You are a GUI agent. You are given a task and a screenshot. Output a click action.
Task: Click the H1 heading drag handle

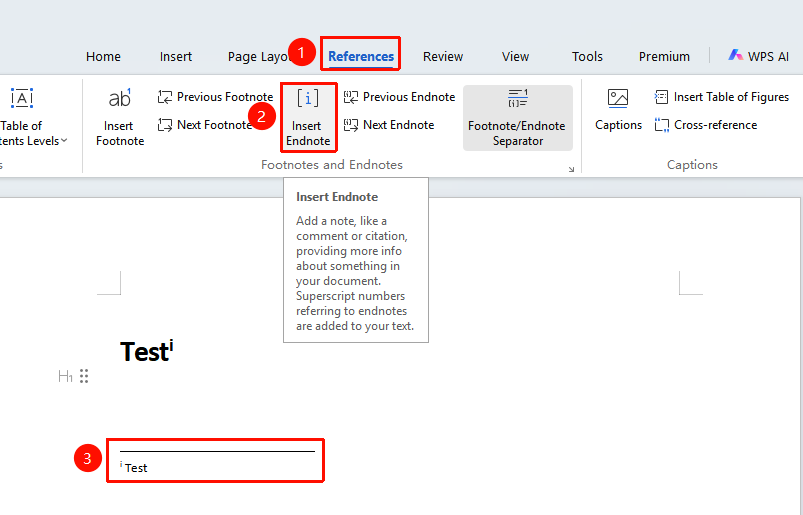(84, 376)
